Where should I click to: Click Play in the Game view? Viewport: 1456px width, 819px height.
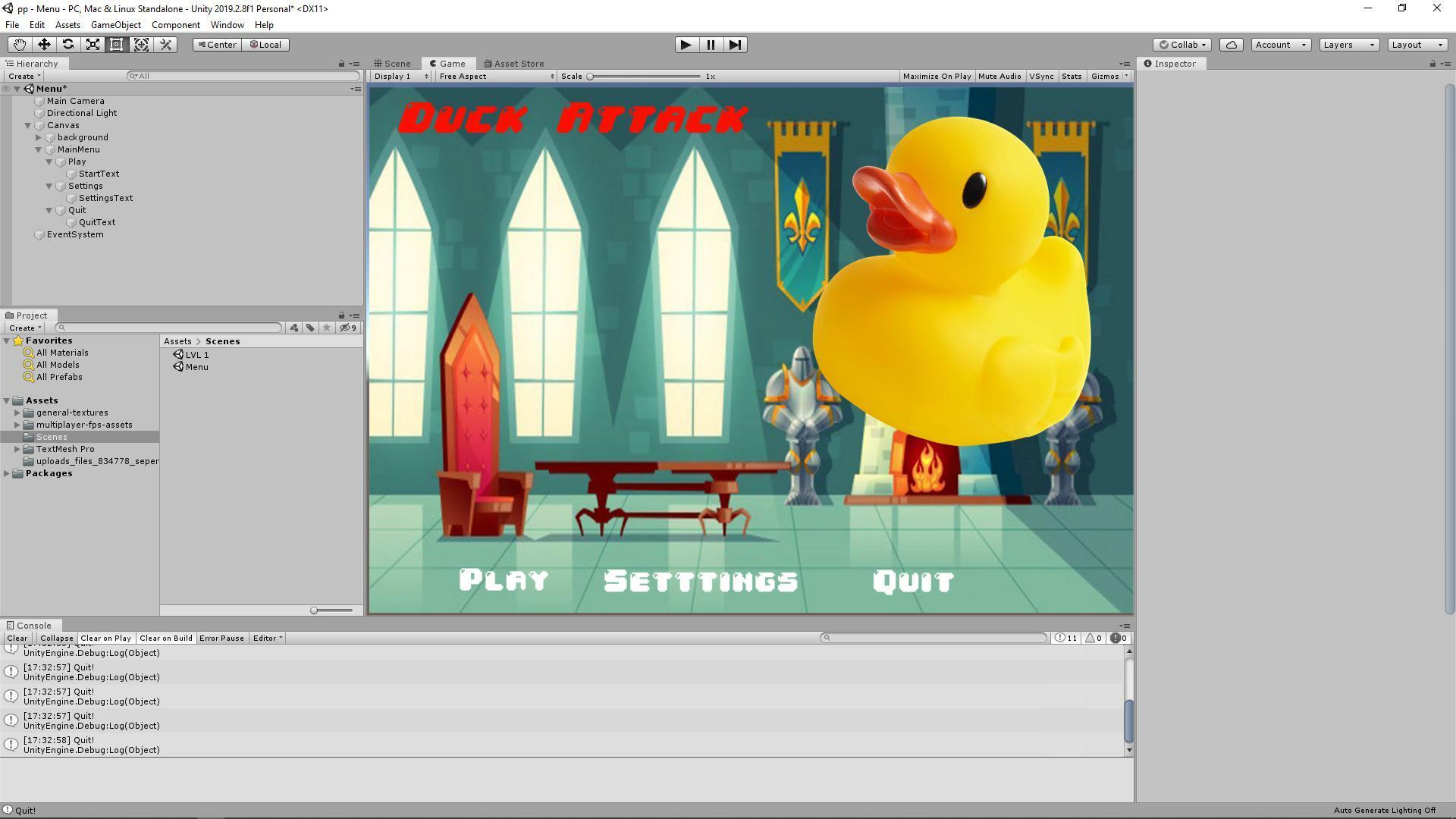504,581
